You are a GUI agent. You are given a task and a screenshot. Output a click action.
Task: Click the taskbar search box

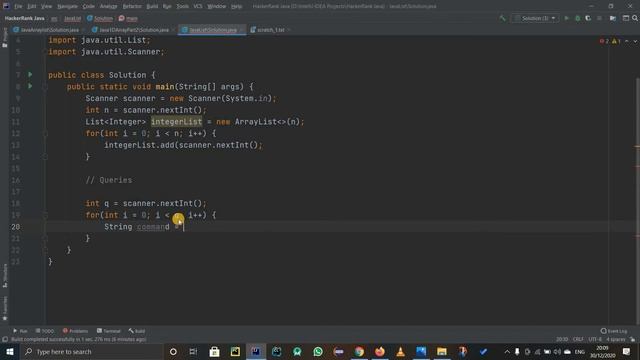91,351
